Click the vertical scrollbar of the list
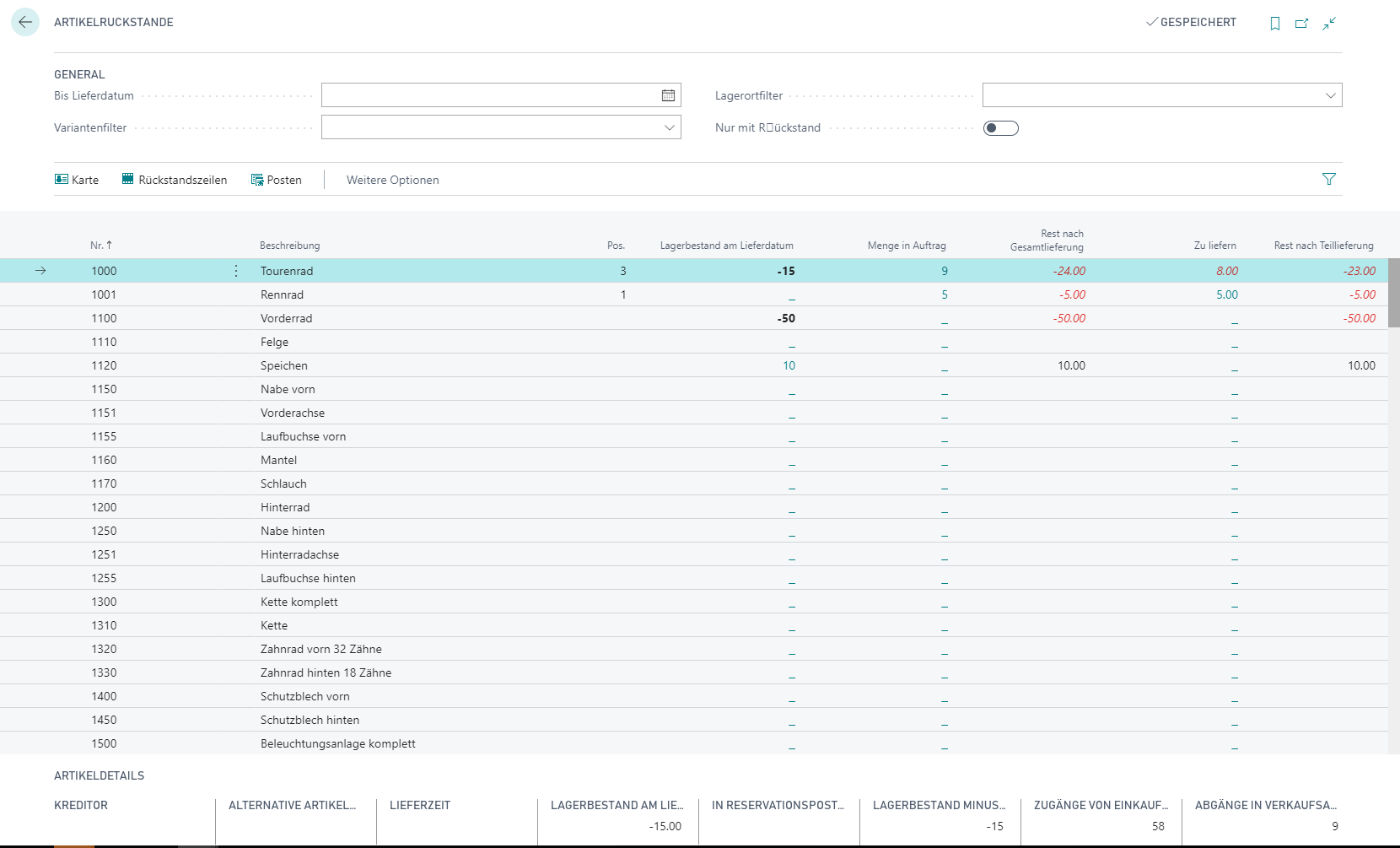Screen dimensions: 1400x848 click(1394, 506)
